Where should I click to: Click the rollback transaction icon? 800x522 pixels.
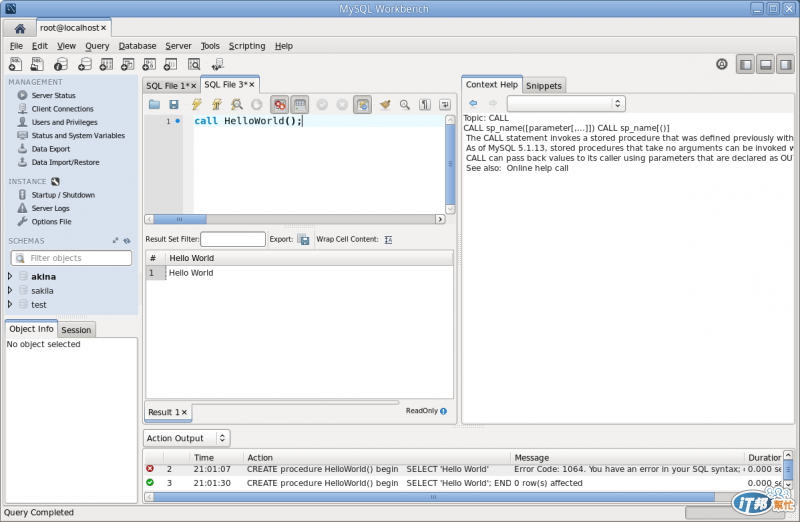342,105
